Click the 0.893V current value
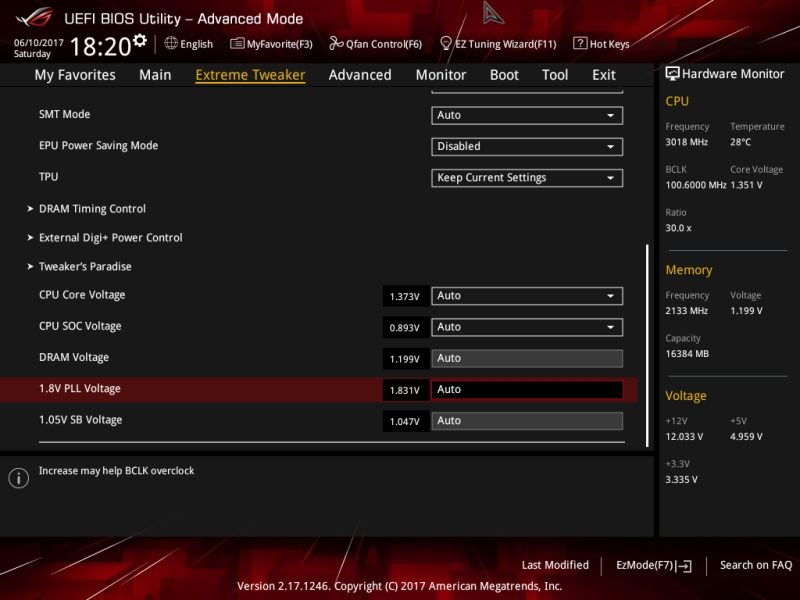Screen dimensions: 800x600 click(x=405, y=328)
